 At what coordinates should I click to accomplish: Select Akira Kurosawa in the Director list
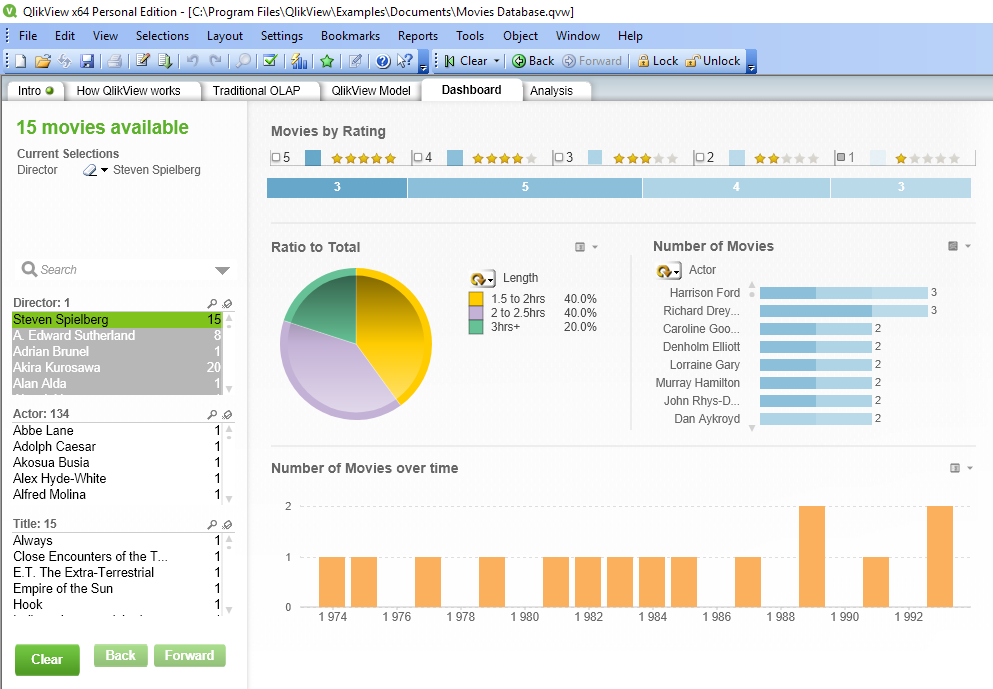(x=117, y=367)
